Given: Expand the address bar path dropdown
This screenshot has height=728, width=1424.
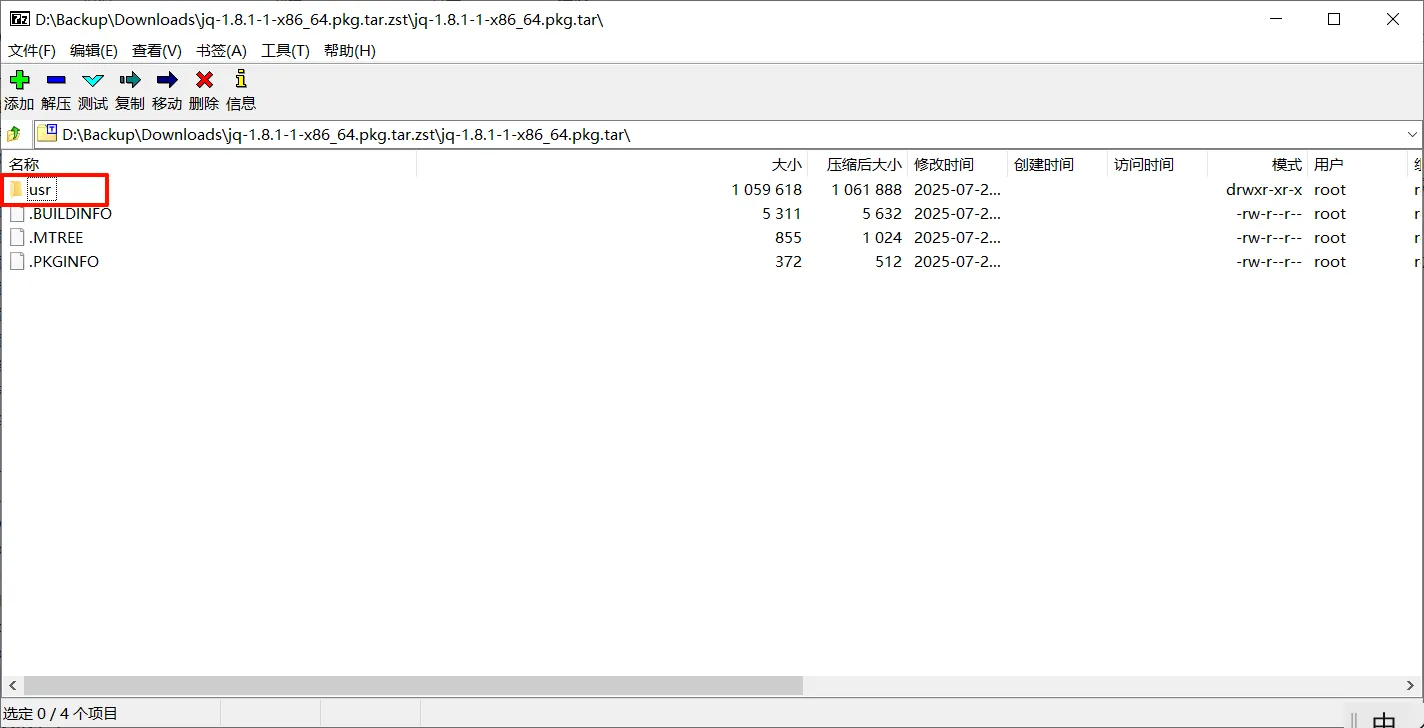Looking at the screenshot, I should pyautogui.click(x=1412, y=134).
